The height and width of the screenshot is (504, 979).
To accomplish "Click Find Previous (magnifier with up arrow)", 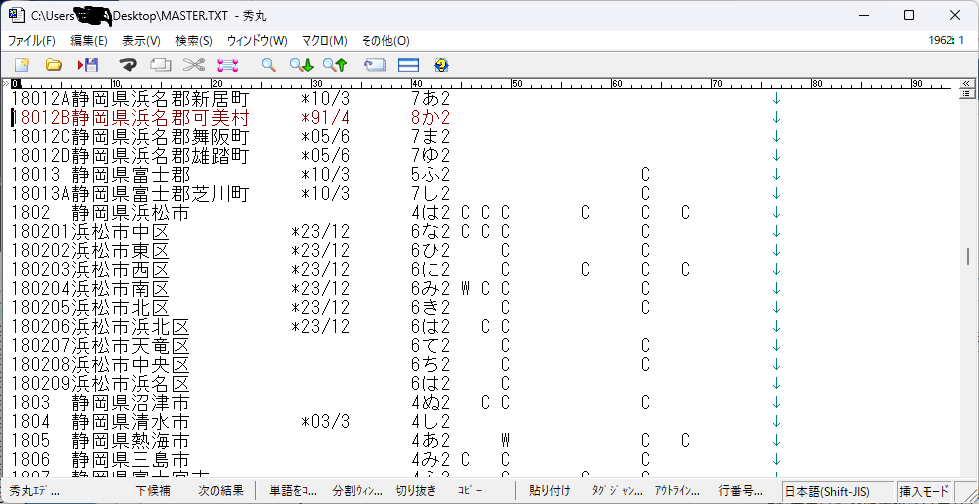I will (334, 65).
